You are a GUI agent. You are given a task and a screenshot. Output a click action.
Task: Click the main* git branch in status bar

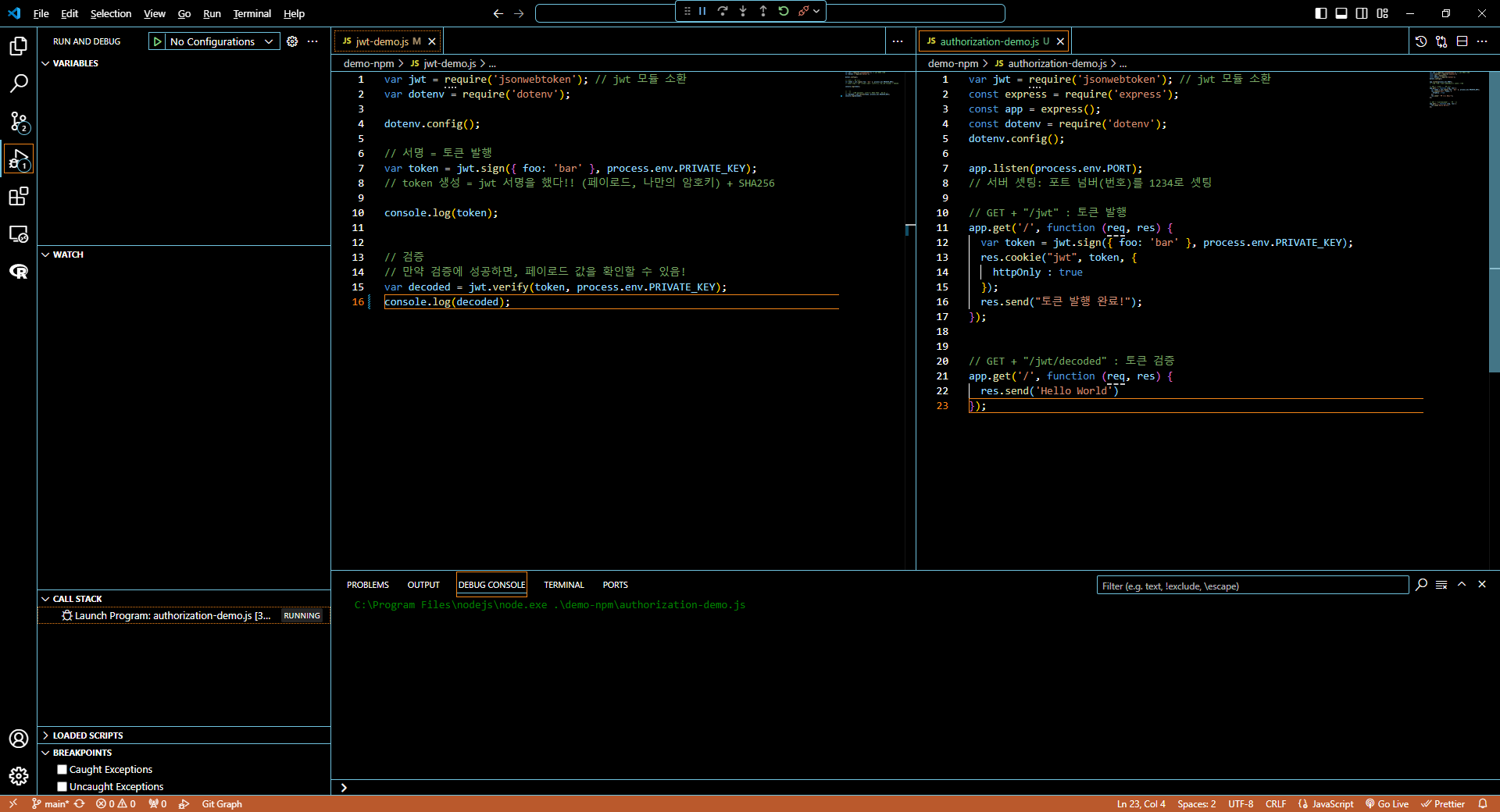(x=51, y=804)
